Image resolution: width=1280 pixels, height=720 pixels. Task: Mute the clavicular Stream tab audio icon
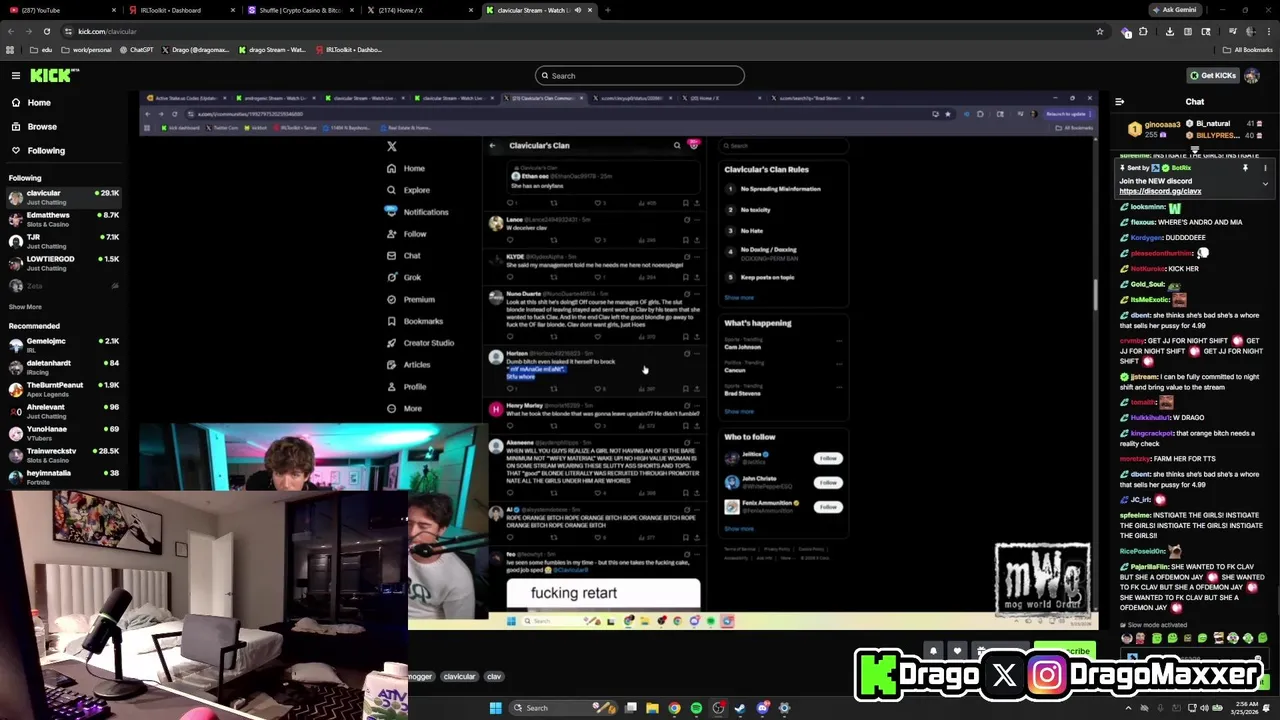pos(578,10)
